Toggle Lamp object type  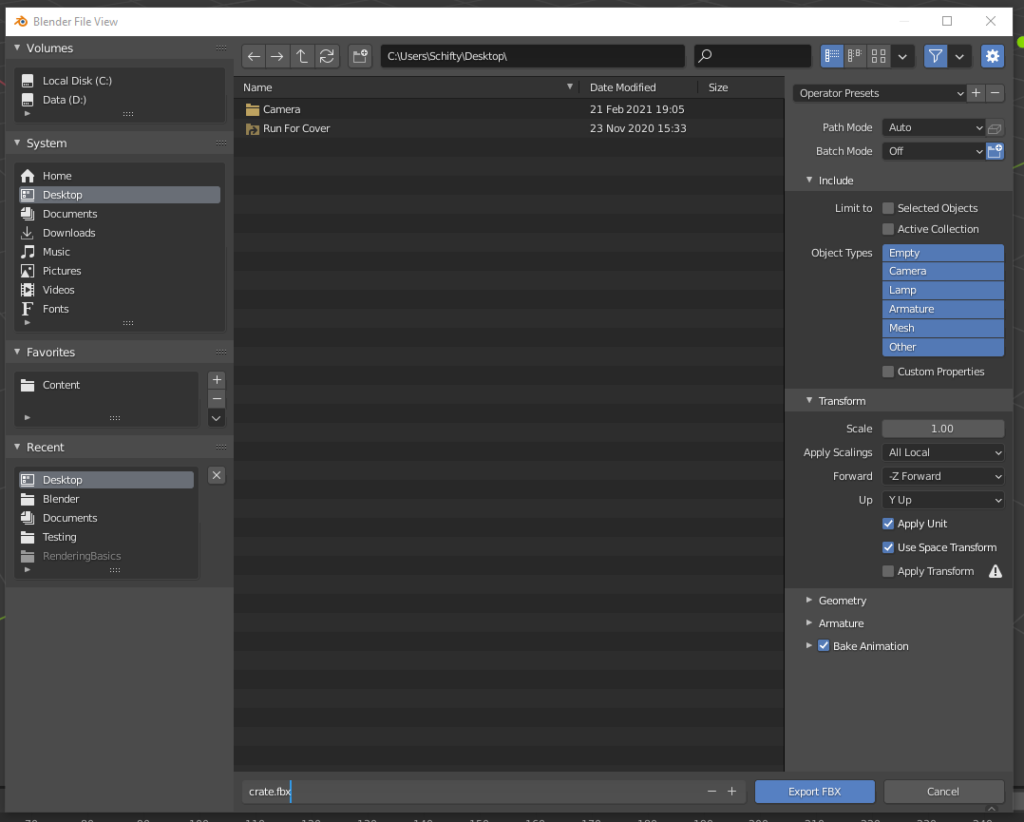(943, 290)
